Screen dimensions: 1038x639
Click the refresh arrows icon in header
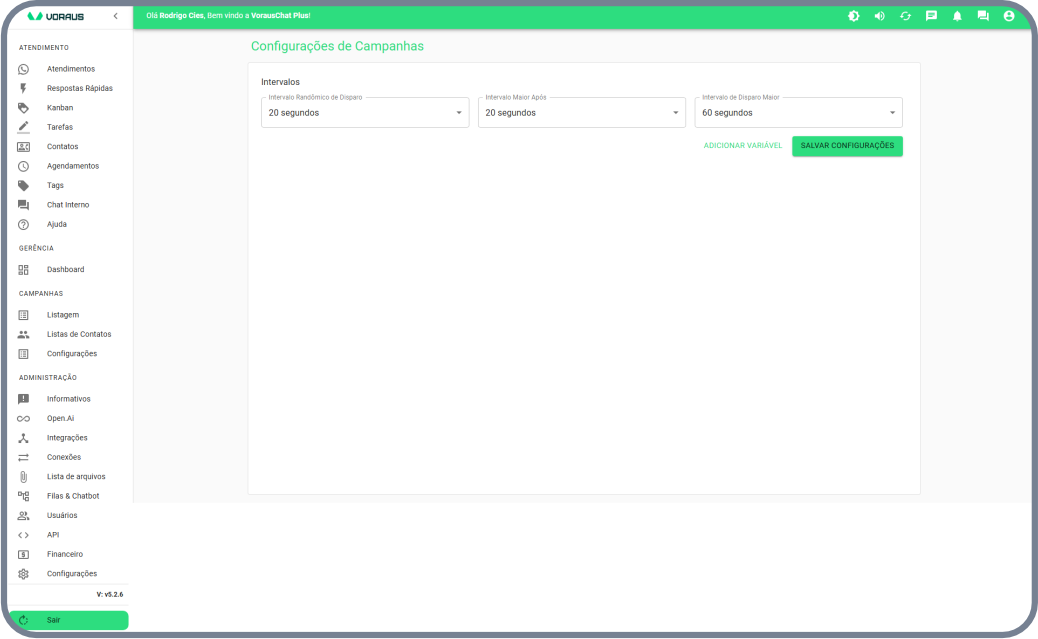coord(906,16)
